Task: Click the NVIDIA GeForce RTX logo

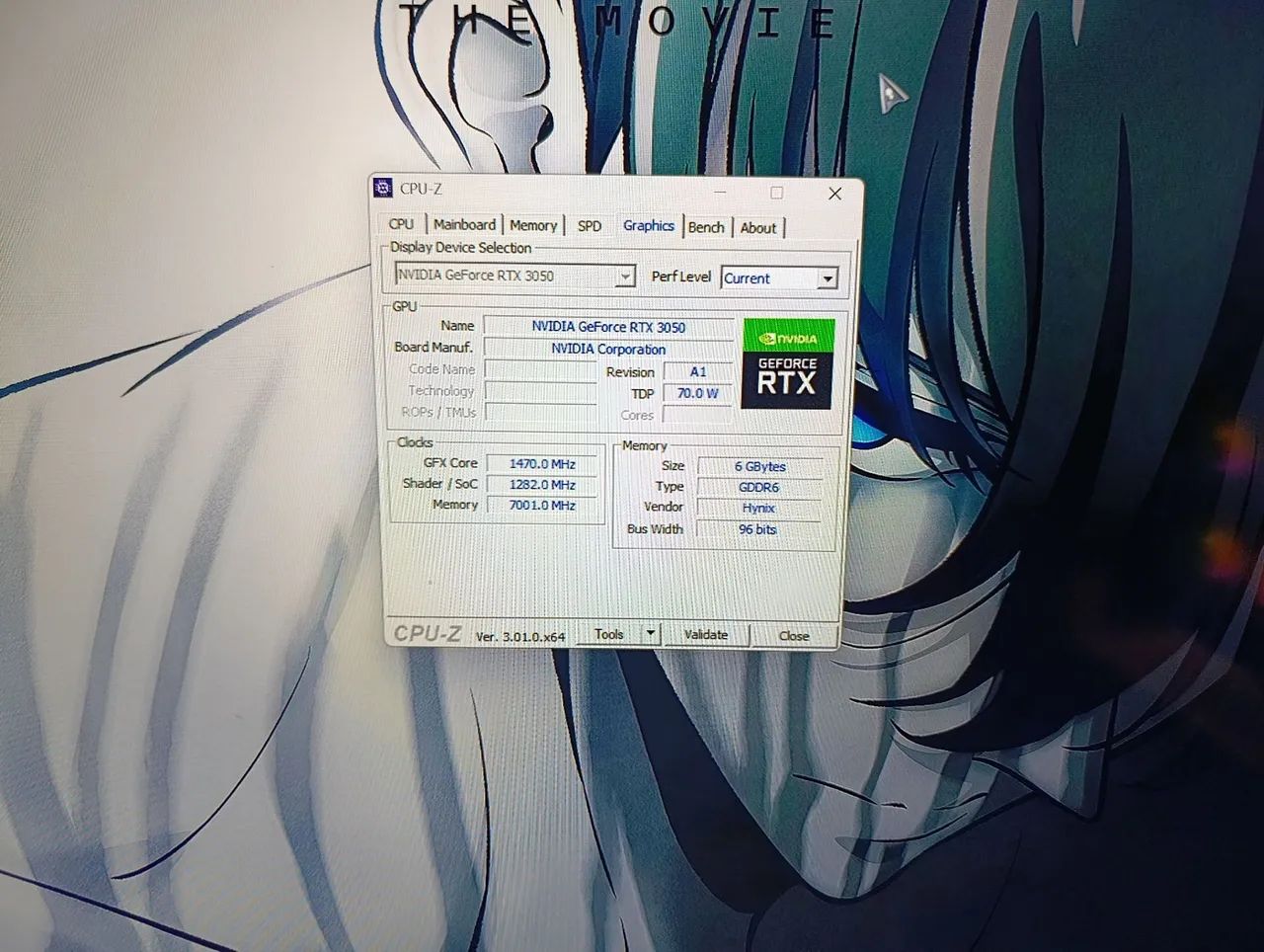Action: (788, 363)
